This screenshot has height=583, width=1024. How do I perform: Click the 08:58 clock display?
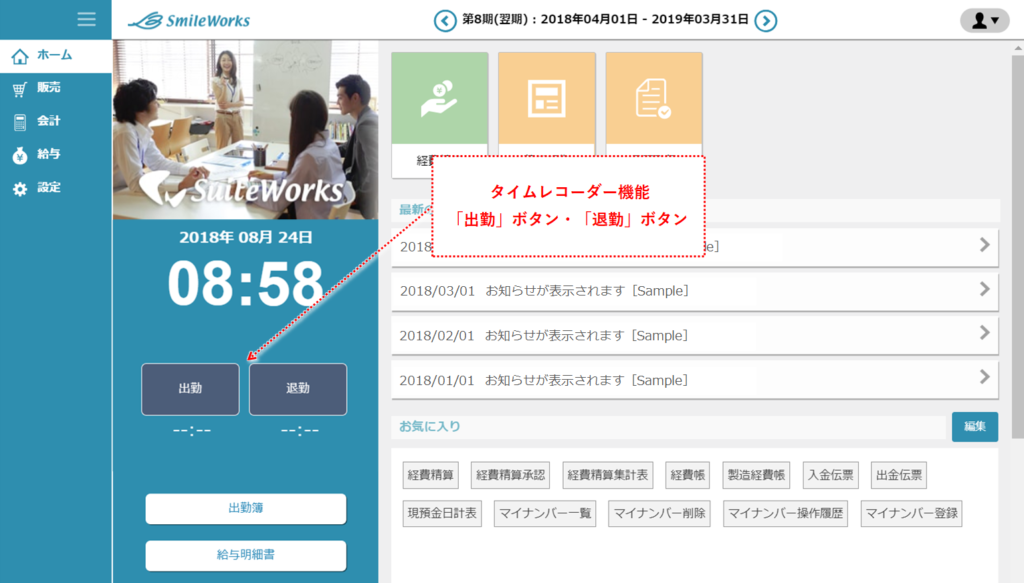click(246, 285)
